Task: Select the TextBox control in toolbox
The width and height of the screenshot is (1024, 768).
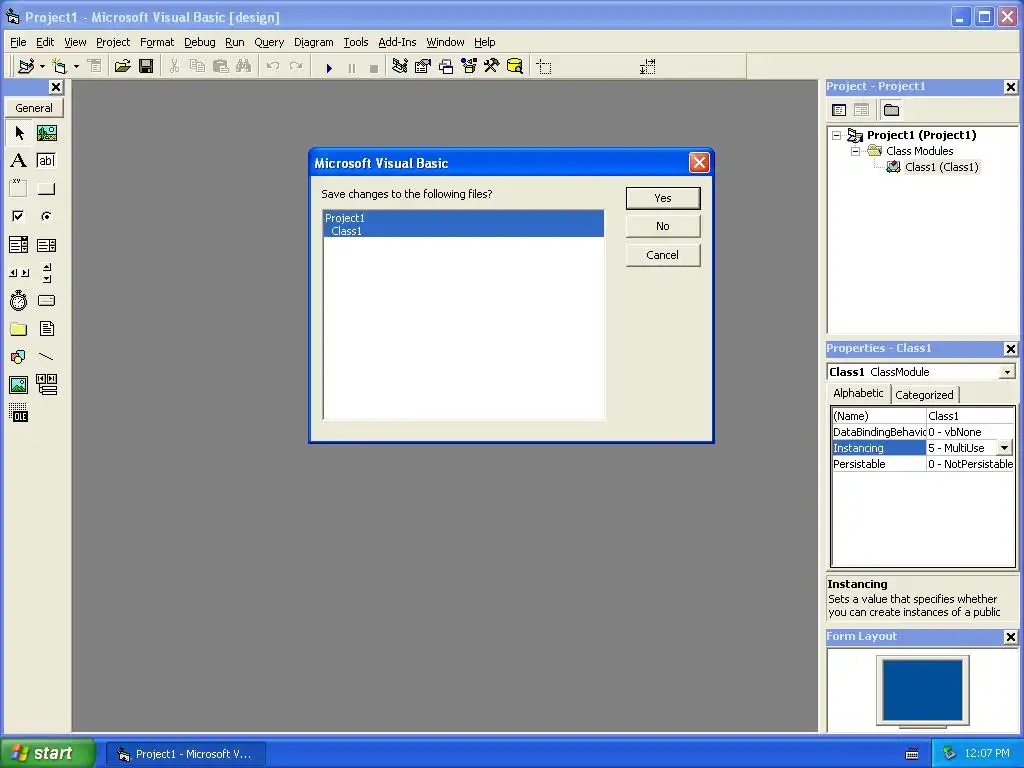Action: 46,161
